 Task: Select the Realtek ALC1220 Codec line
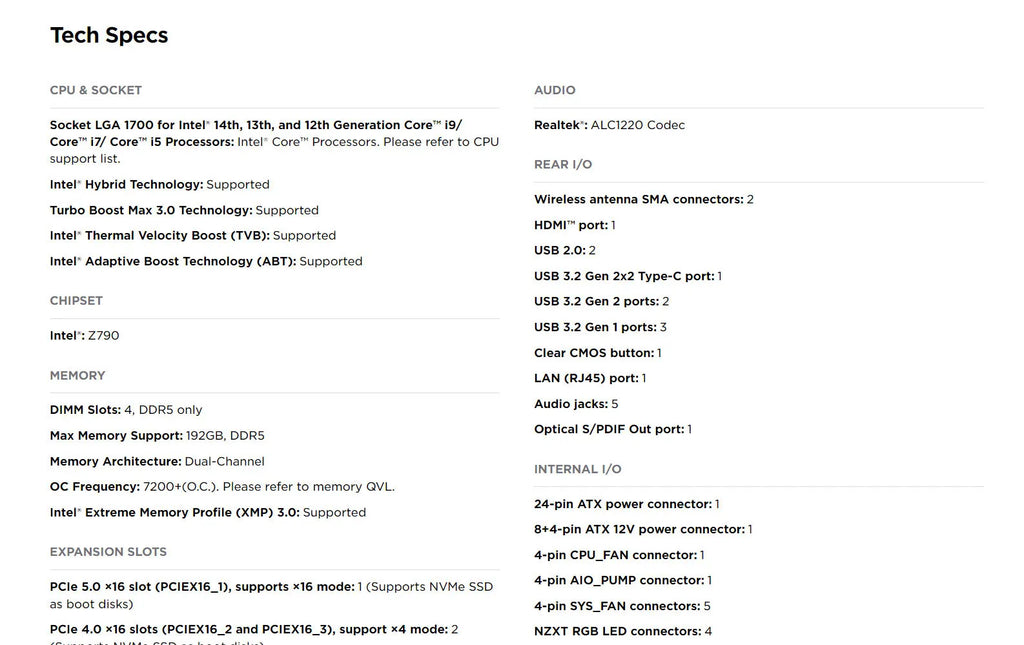pos(609,125)
